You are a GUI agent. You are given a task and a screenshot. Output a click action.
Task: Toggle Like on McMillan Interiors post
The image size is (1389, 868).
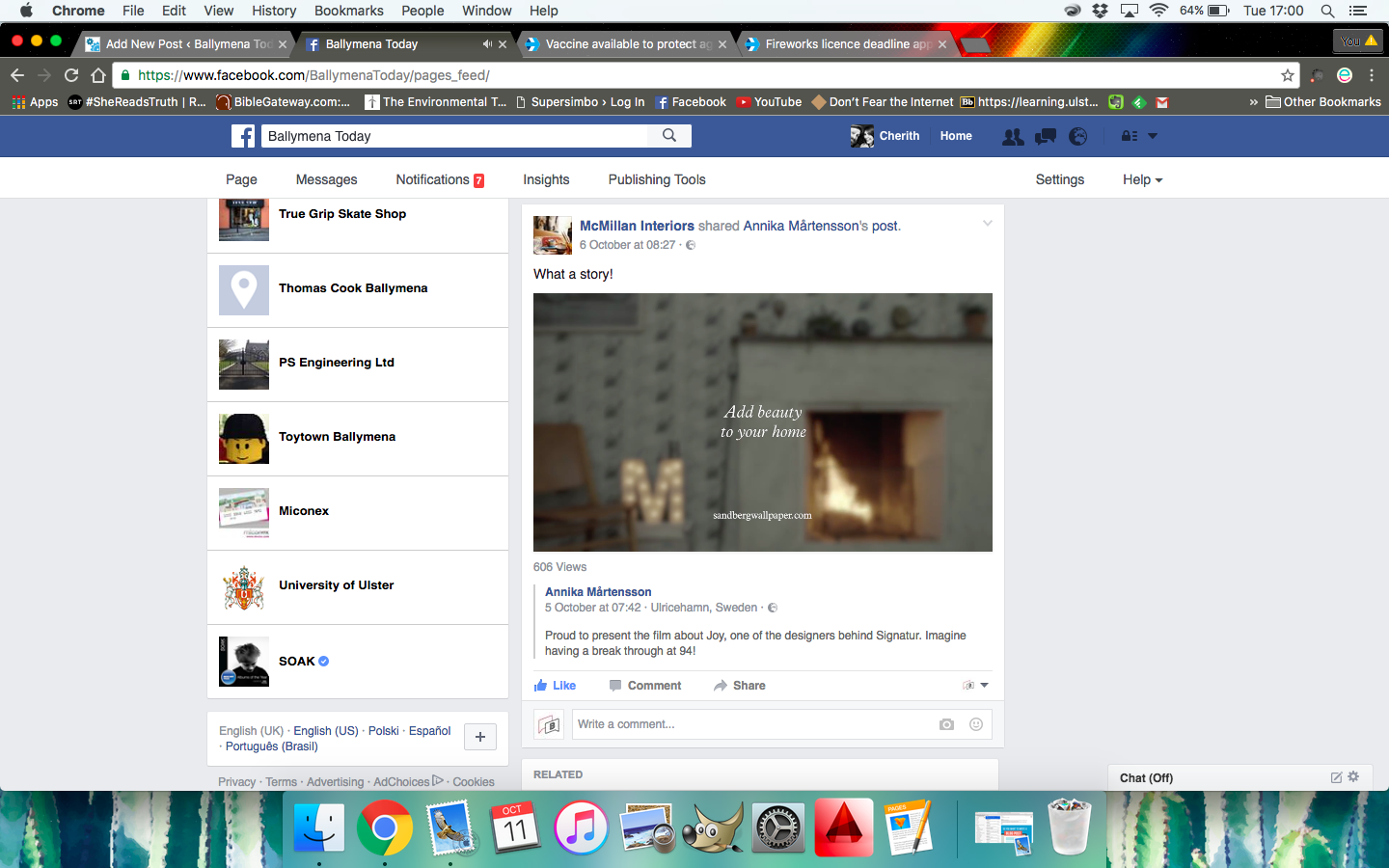point(556,686)
